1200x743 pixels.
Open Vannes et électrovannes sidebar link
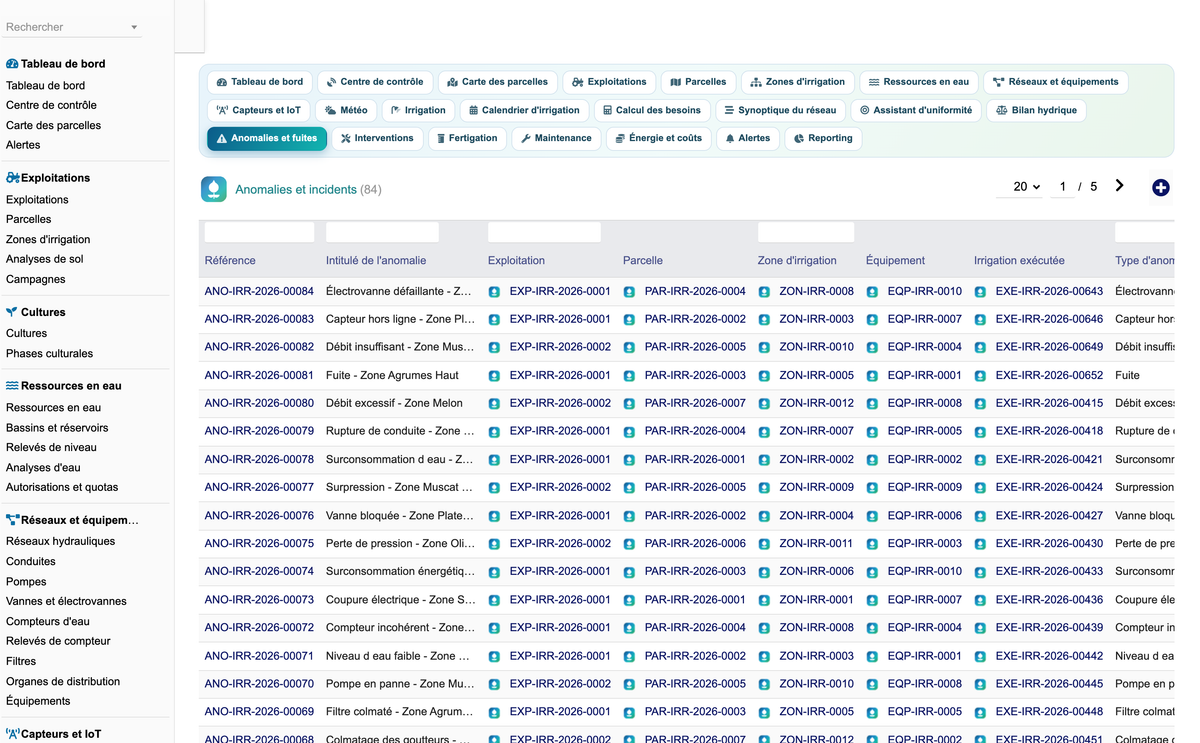[x=66, y=601]
